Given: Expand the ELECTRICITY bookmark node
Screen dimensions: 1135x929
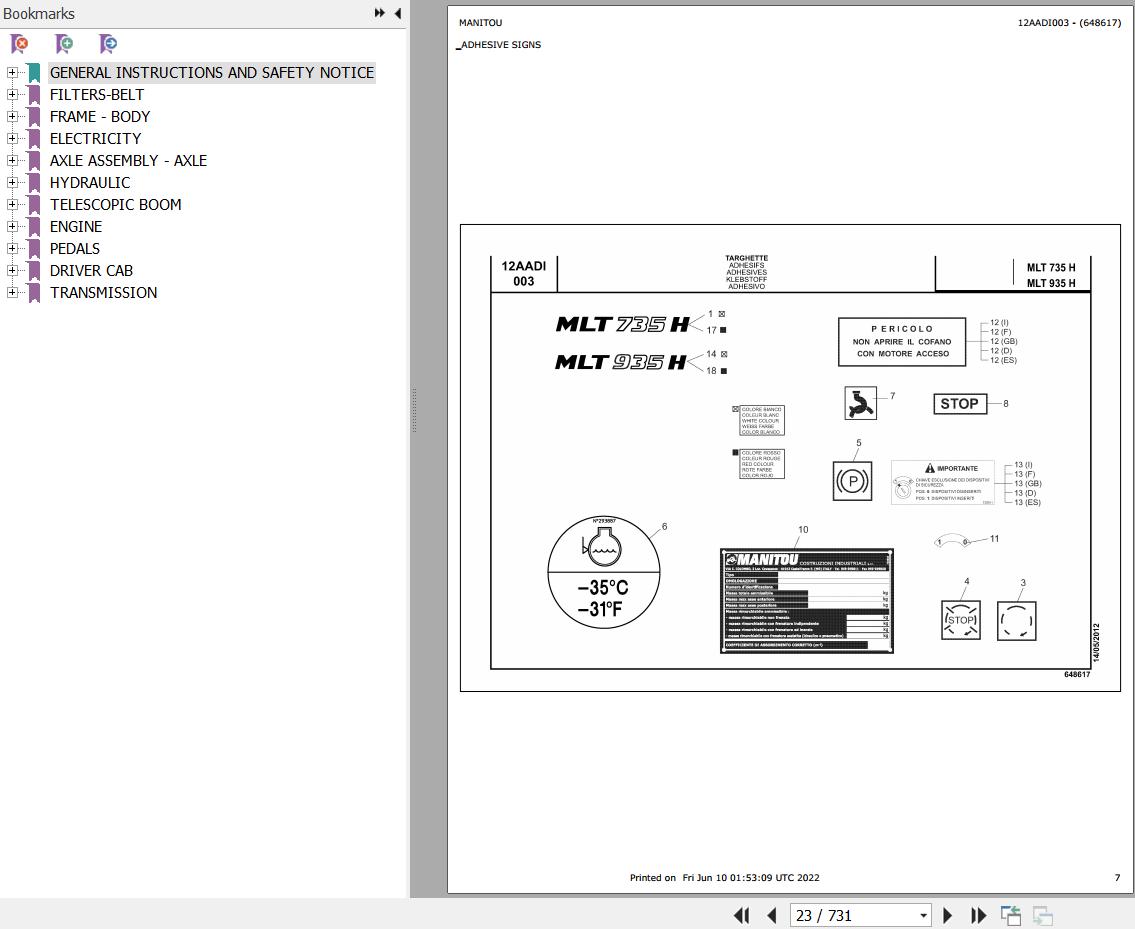Looking at the screenshot, I should (x=12, y=138).
